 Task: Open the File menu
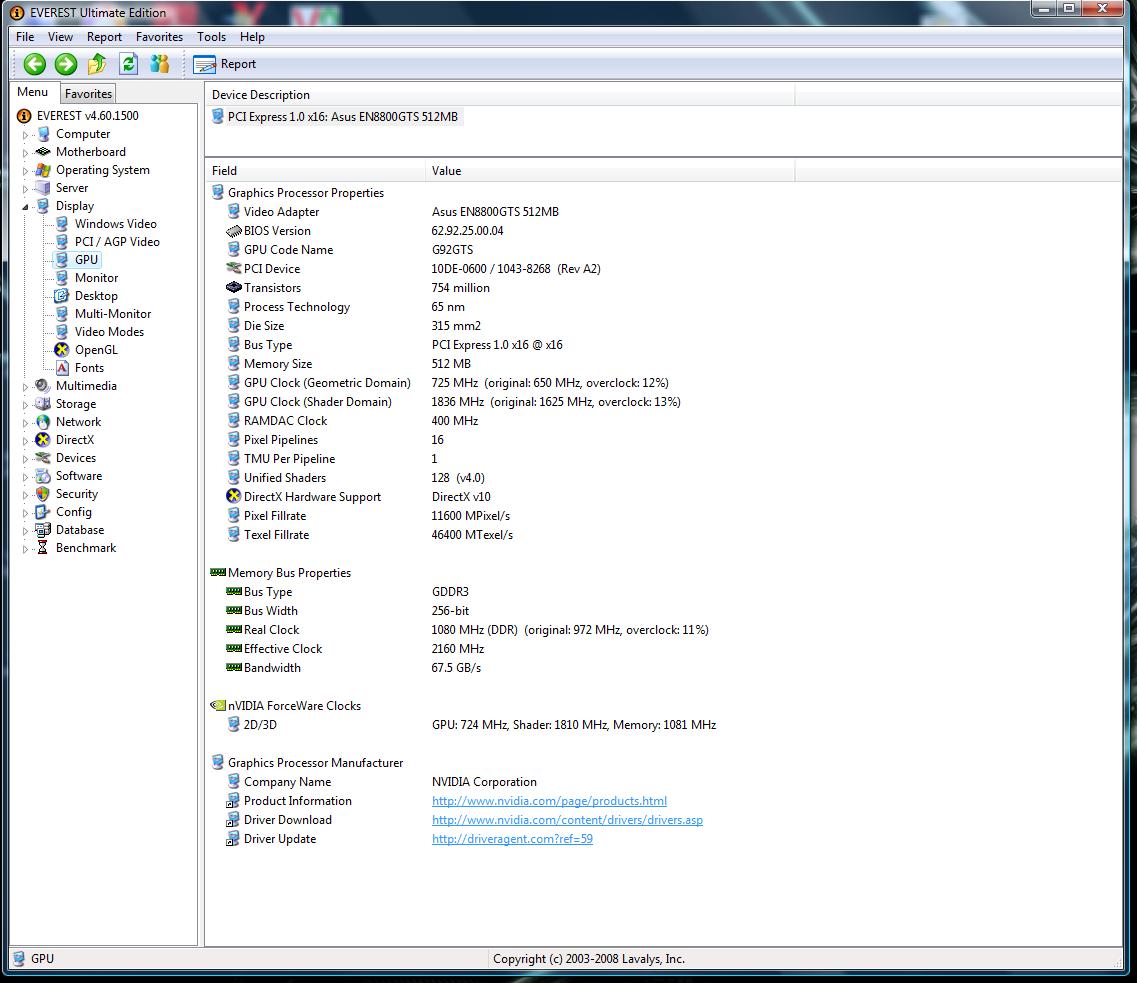coord(25,37)
